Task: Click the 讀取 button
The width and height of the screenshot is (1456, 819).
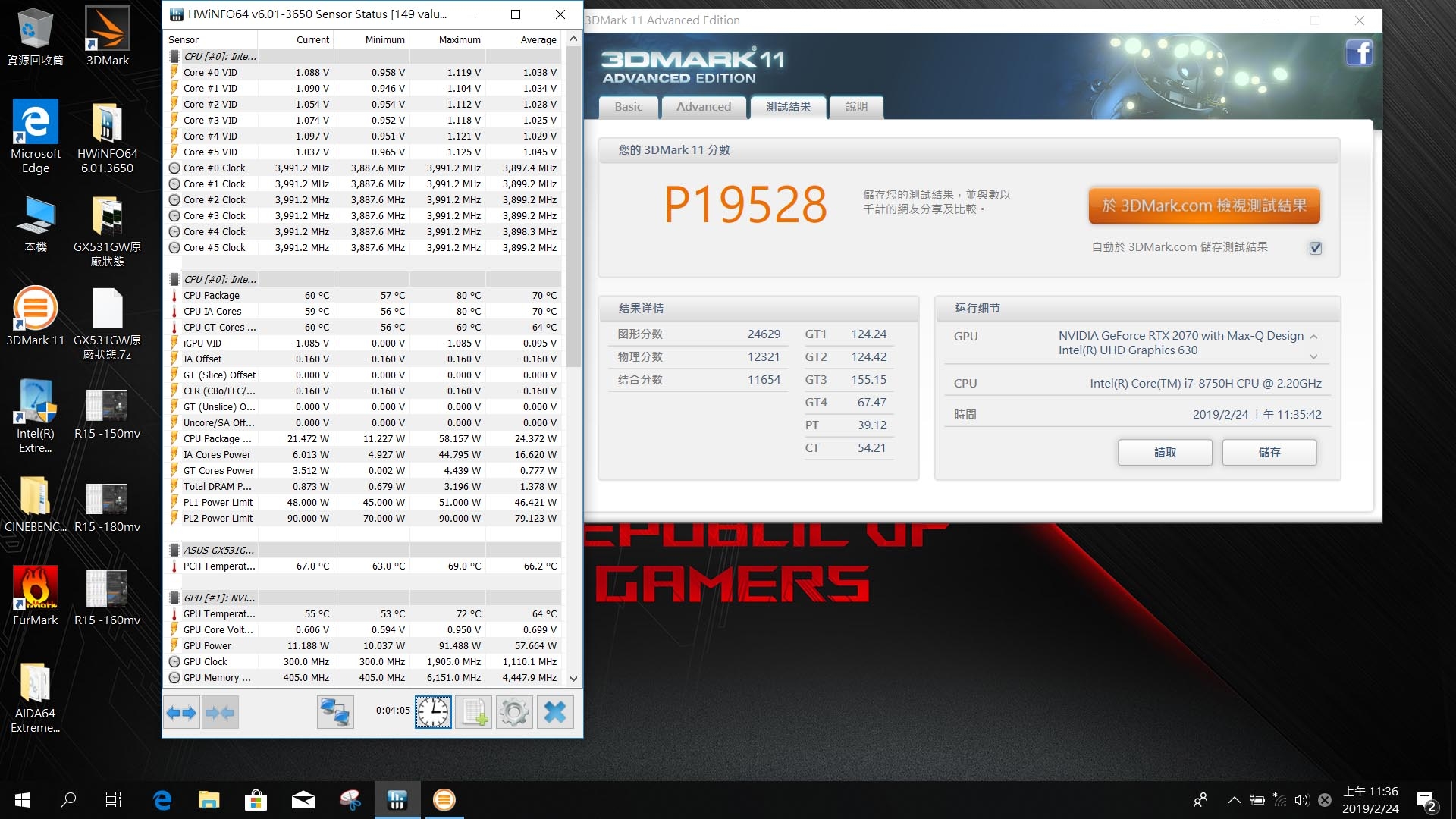Action: tap(1165, 453)
